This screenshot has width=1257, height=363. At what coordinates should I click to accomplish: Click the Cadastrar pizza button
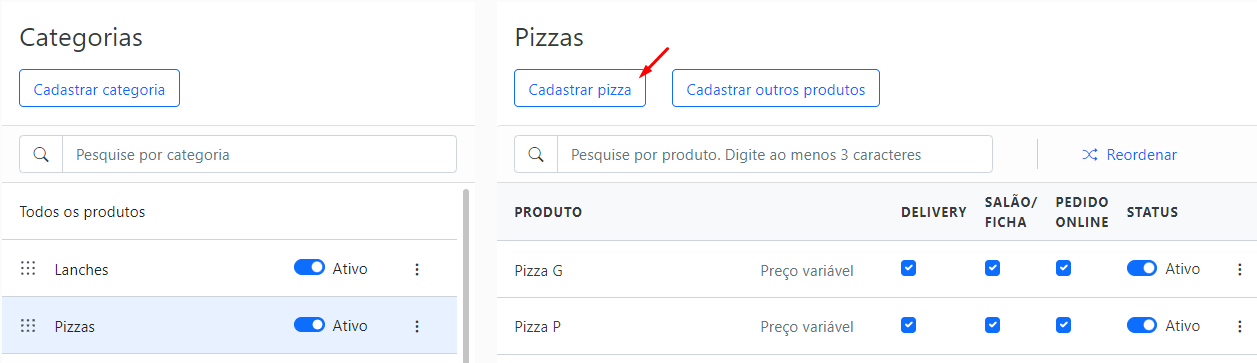click(580, 88)
